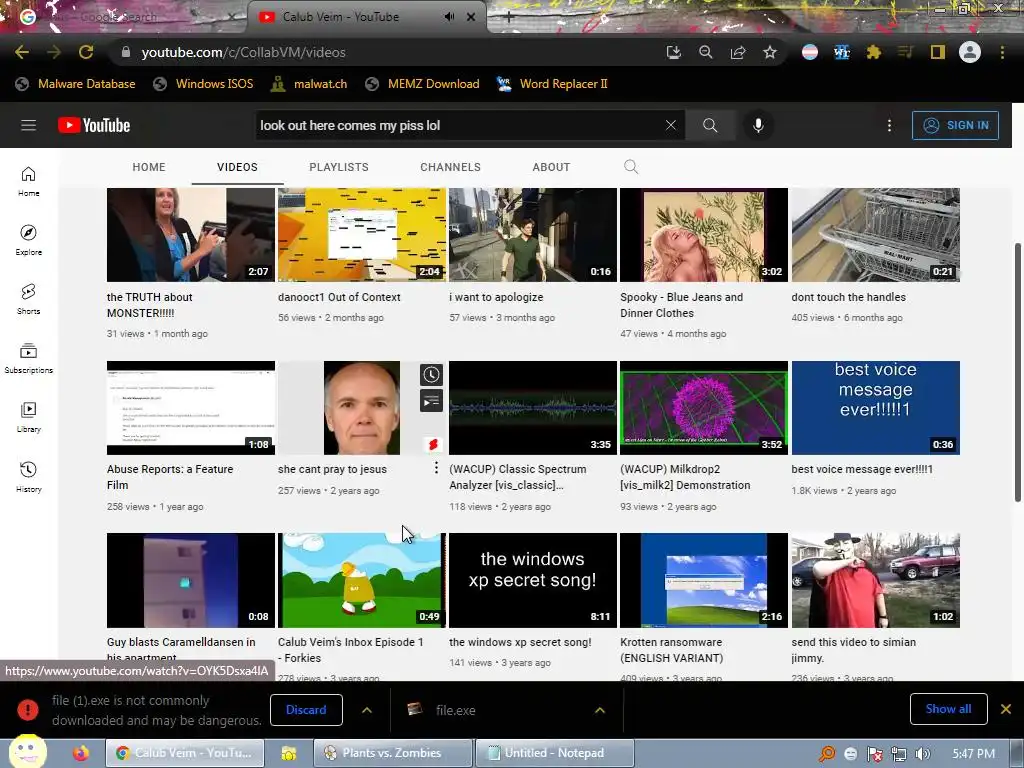This screenshot has height=768, width=1024.
Task: Click the YouTube search magnifier button
Action: [x=710, y=125]
